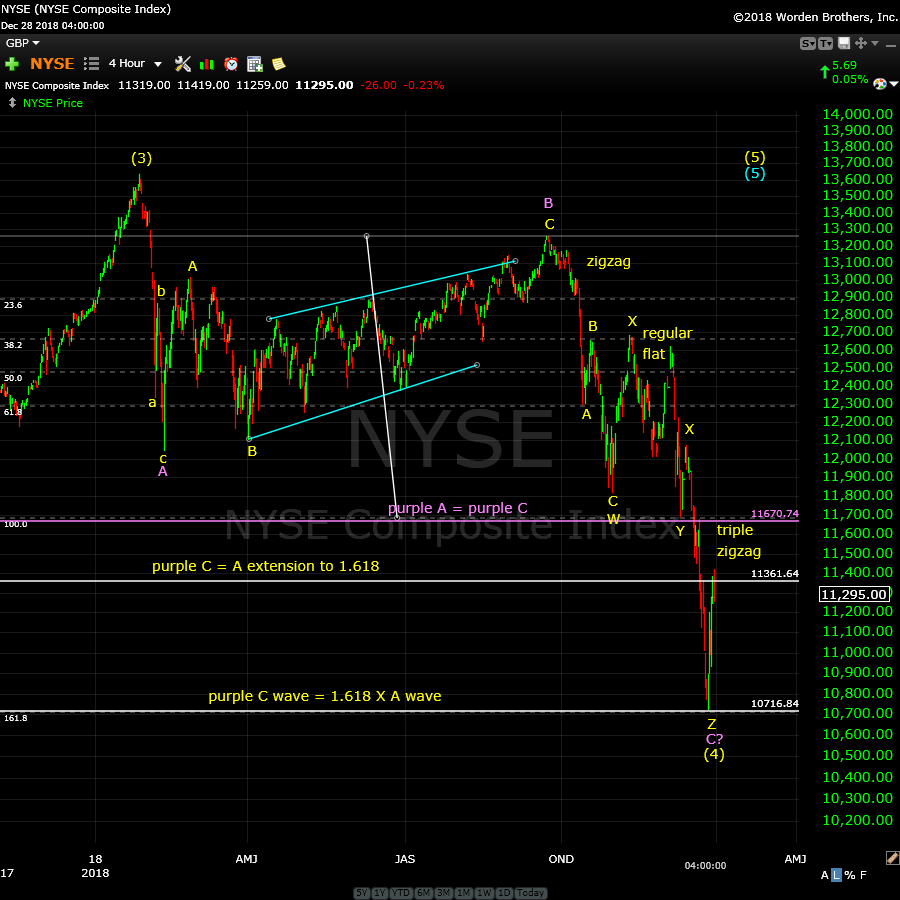Set chart range to 1Y
The height and width of the screenshot is (900, 900).
click(379, 893)
